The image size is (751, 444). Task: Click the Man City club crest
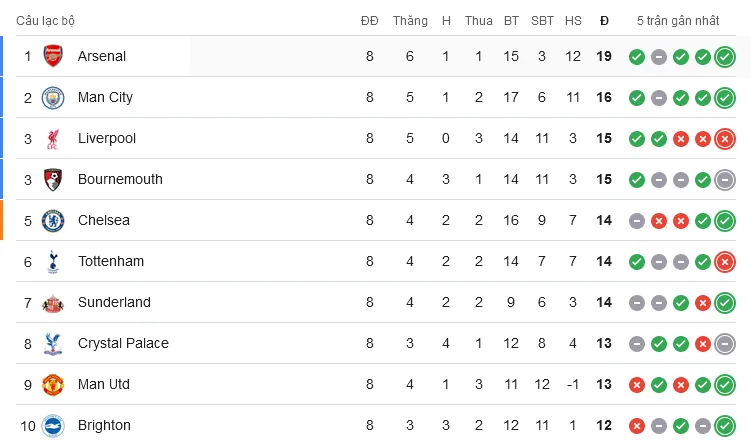click(53, 97)
